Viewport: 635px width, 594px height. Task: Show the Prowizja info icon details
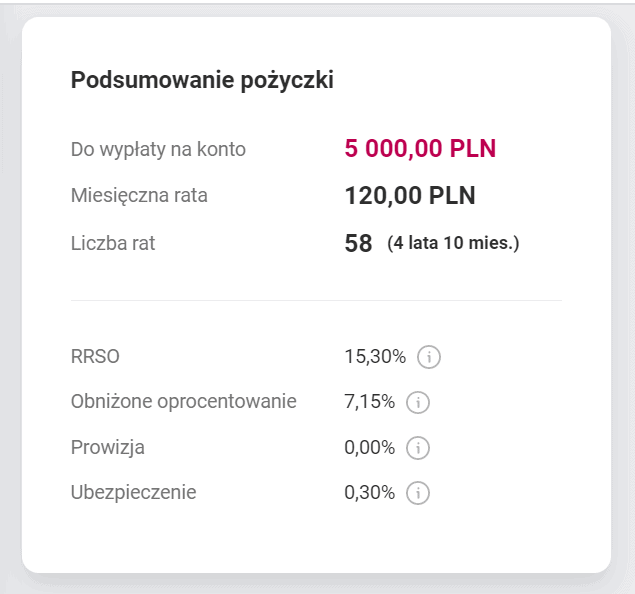418,447
